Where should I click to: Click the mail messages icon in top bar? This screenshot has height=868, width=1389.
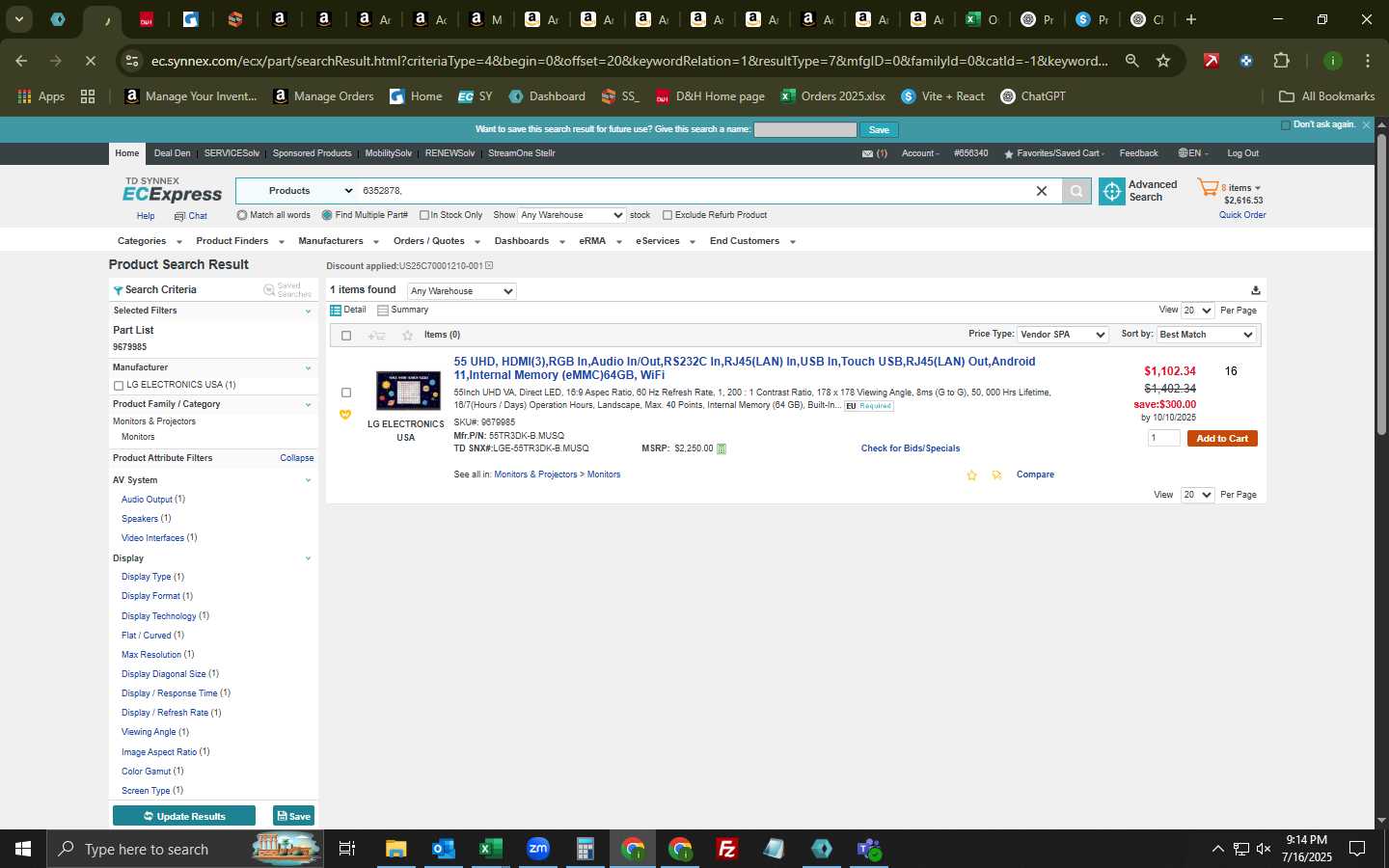click(867, 153)
